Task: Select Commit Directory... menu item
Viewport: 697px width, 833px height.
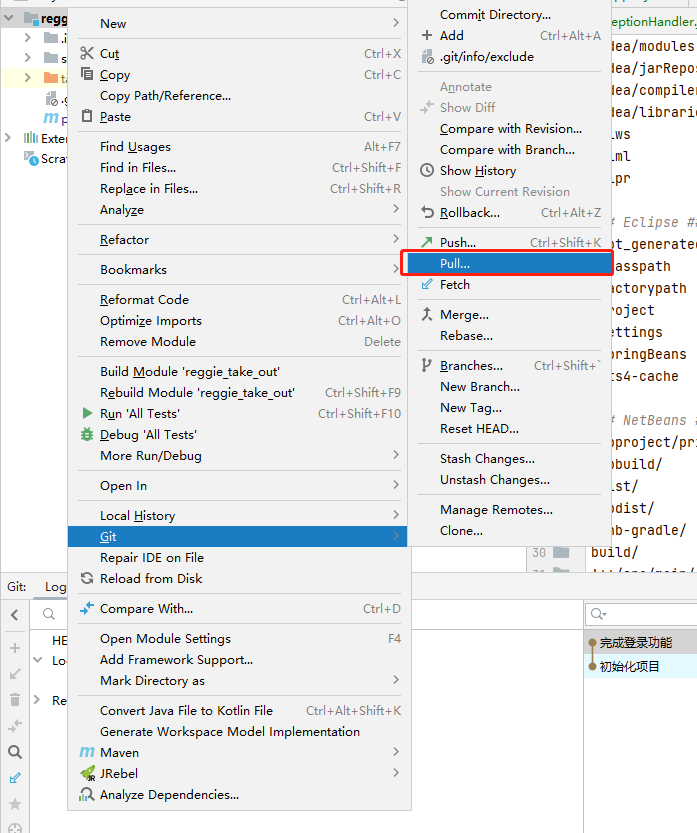Action: pos(509,14)
